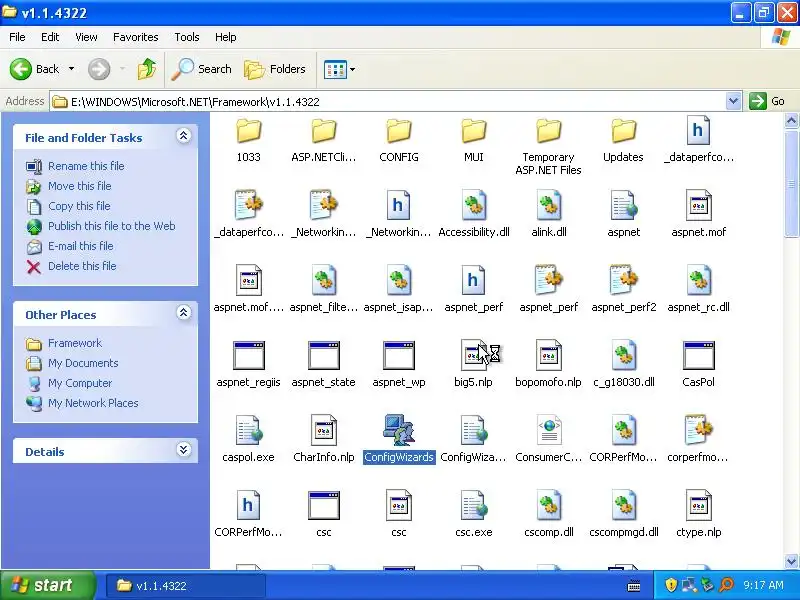Open the 1033 folder icon
This screenshot has width=800, height=600.
coord(248,132)
